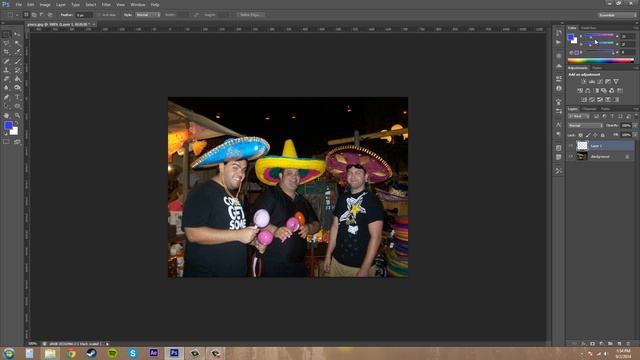640x360 pixels.
Task: Select the Brush tool
Action: (x=17, y=61)
